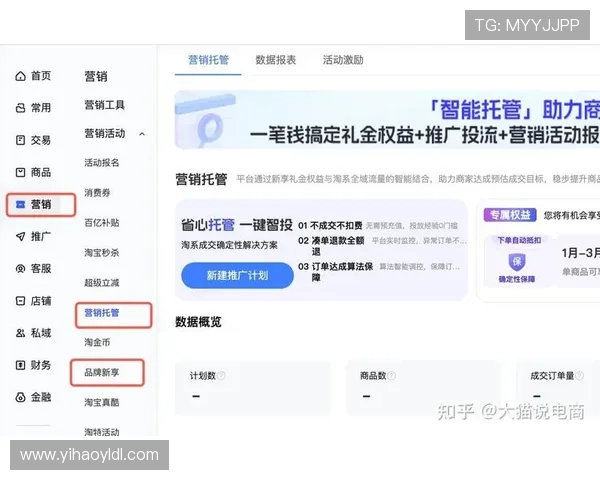The width and height of the screenshot is (600, 480).
Task: Click the 客服 headset icon
Action: pyautogui.click(x=20, y=269)
